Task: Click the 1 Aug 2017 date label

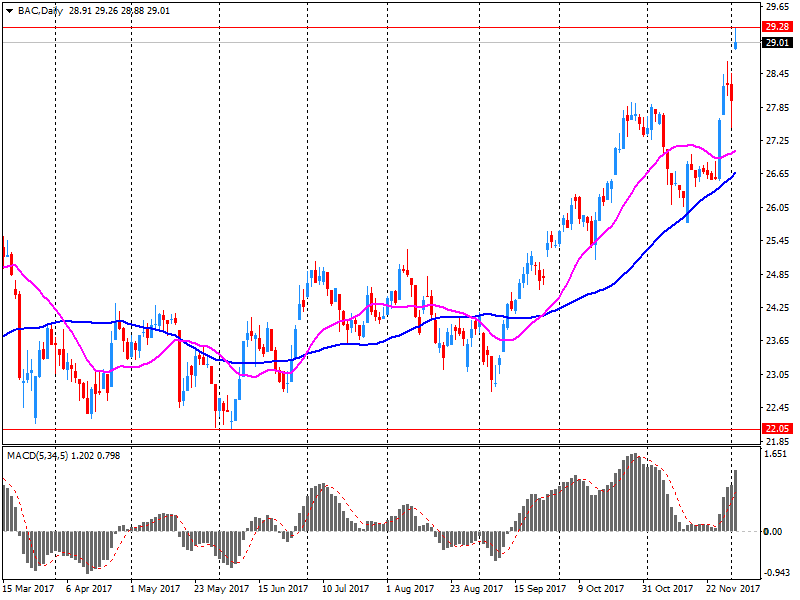Action: click(x=410, y=589)
